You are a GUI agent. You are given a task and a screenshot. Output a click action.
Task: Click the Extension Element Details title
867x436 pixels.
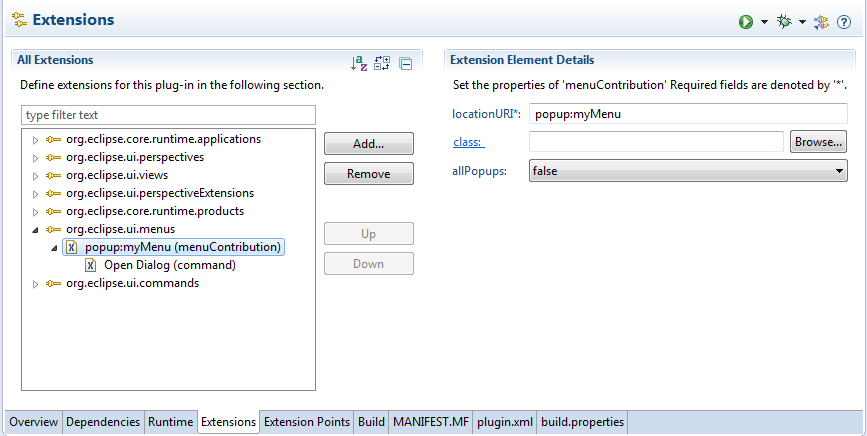522,60
